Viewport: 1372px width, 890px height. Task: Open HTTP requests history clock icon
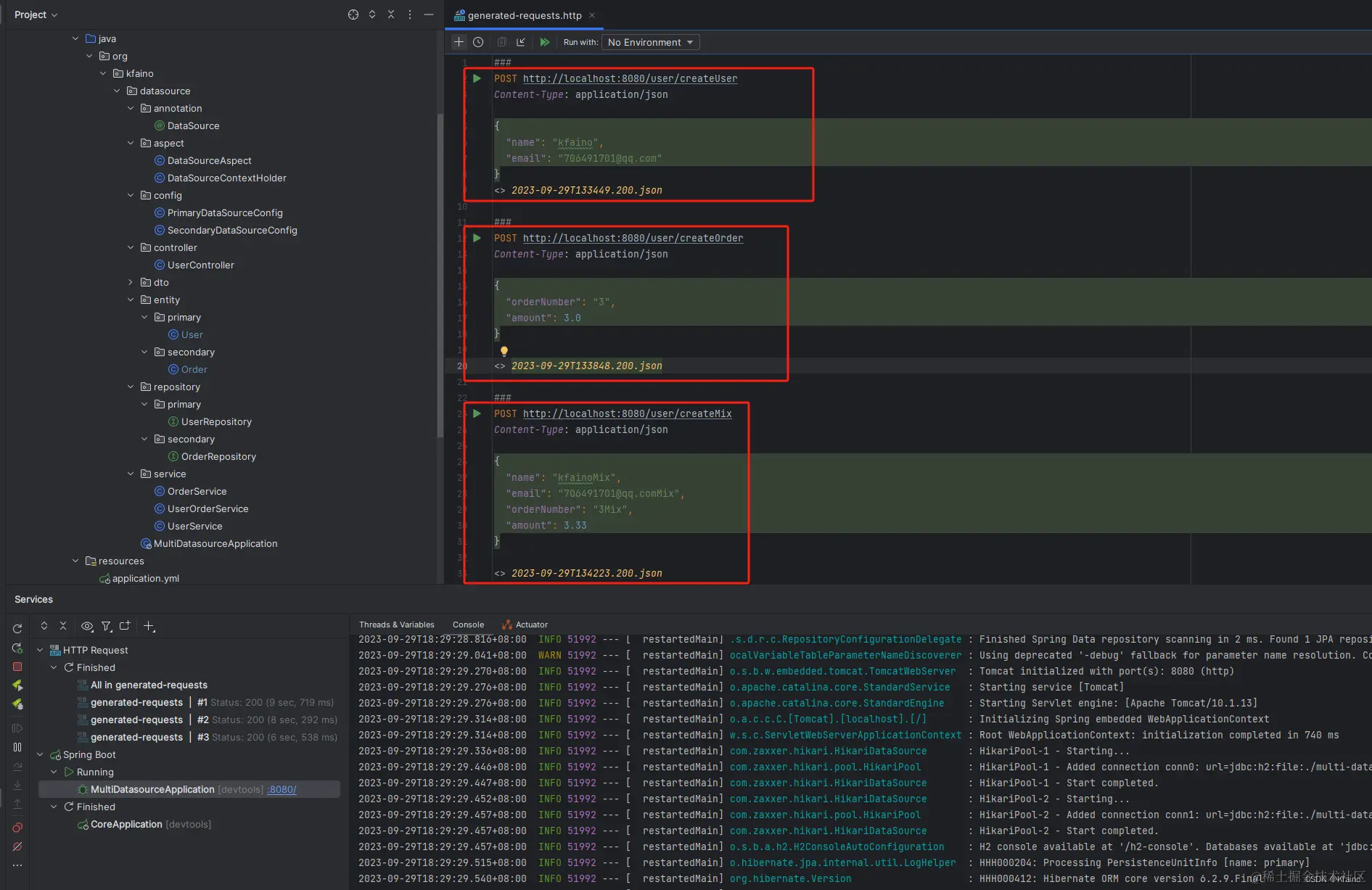click(478, 42)
